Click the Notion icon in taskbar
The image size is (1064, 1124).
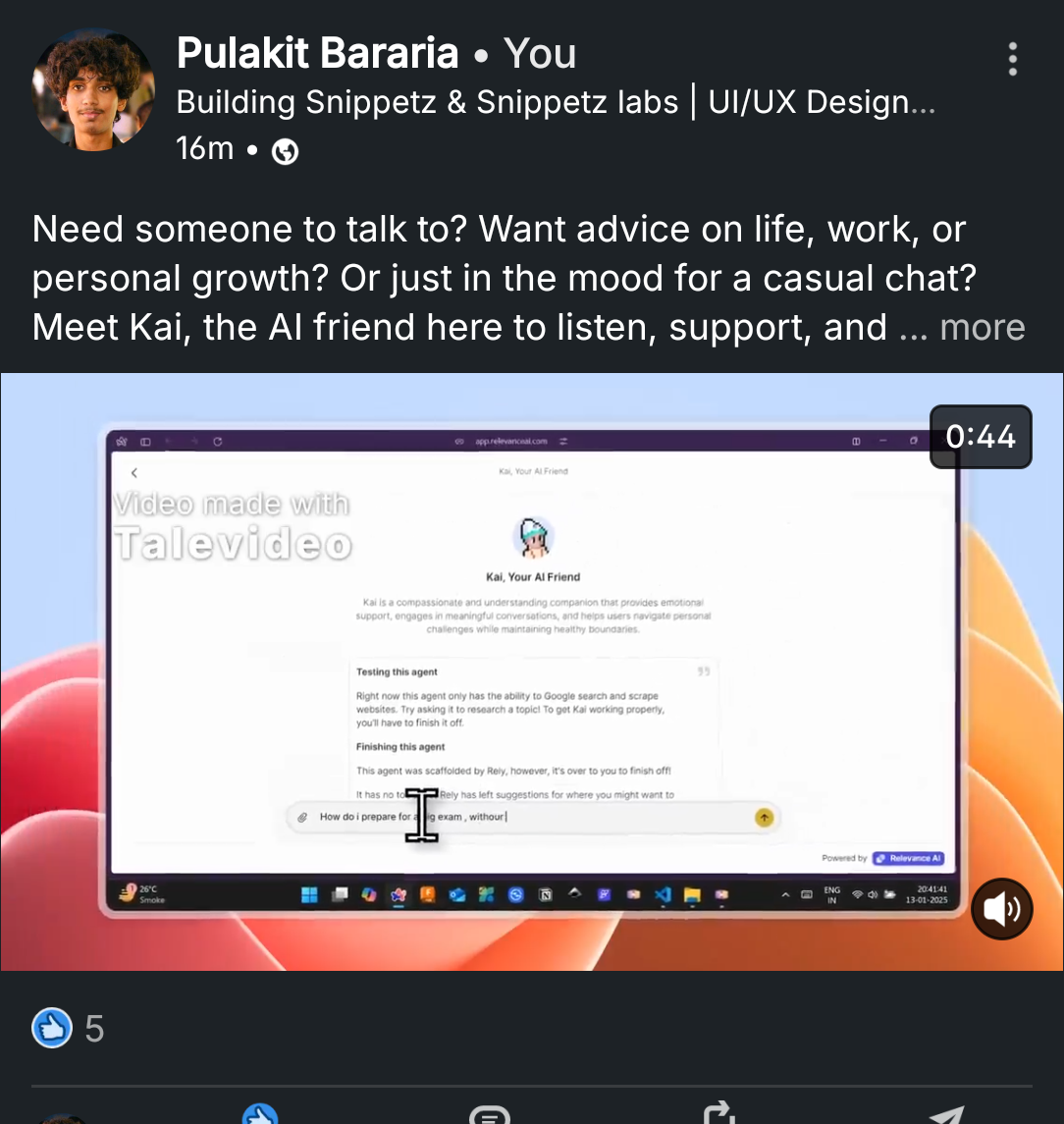[x=546, y=894]
